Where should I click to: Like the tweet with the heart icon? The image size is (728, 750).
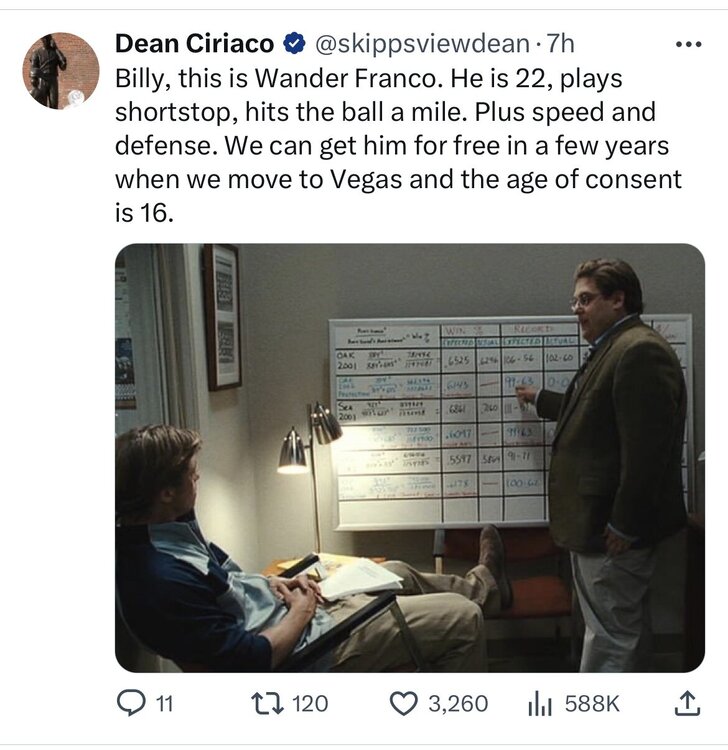coord(402,704)
